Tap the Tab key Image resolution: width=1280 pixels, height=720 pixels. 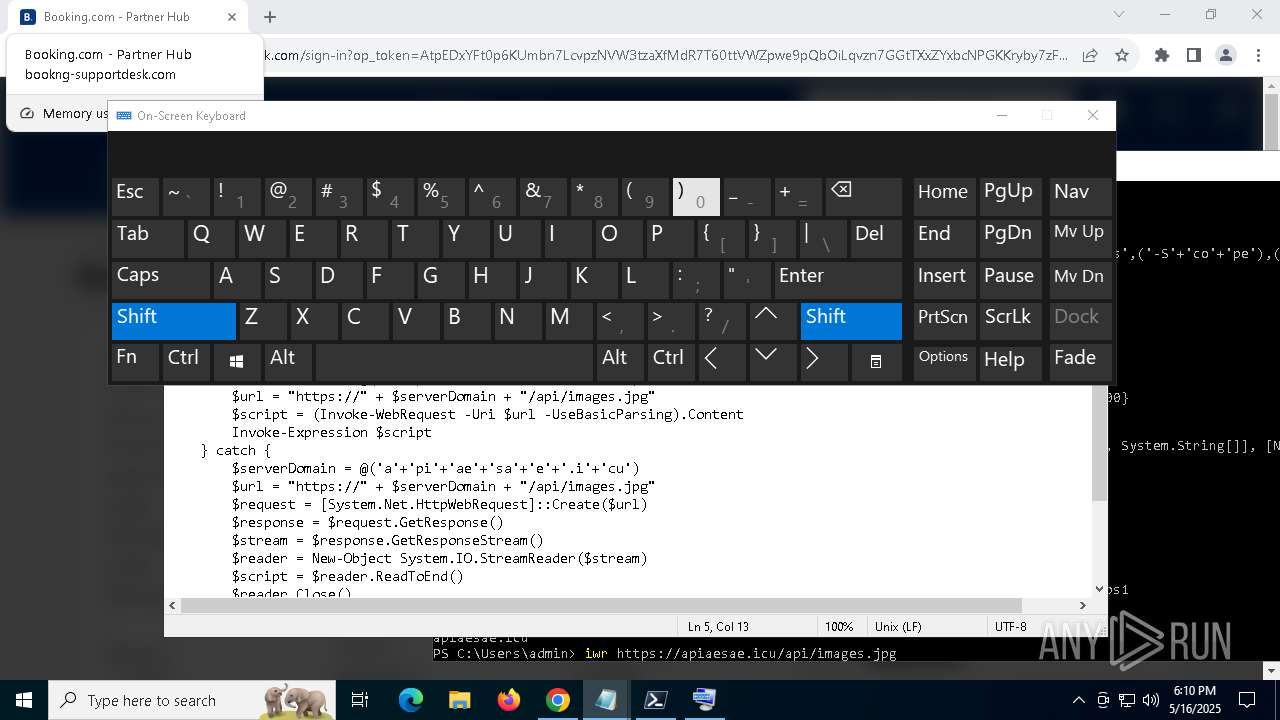click(x=147, y=238)
